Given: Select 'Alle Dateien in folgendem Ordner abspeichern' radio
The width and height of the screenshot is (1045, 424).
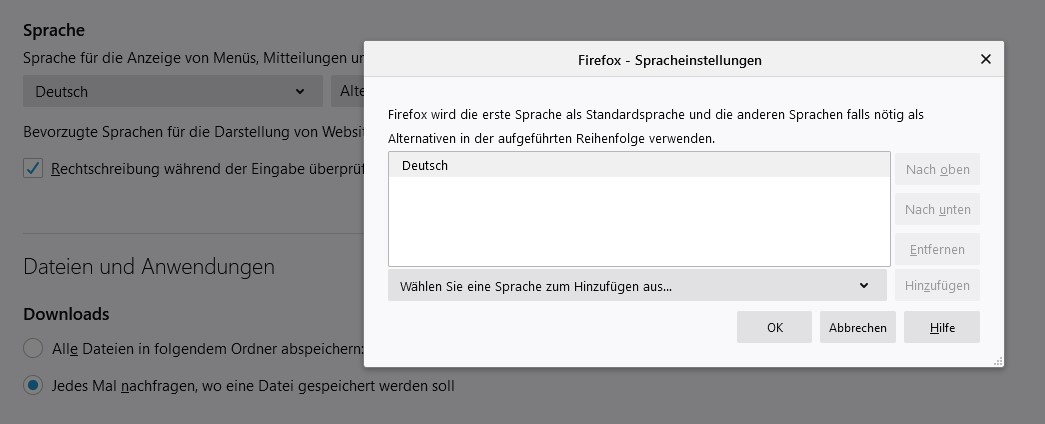Looking at the screenshot, I should point(34,349).
